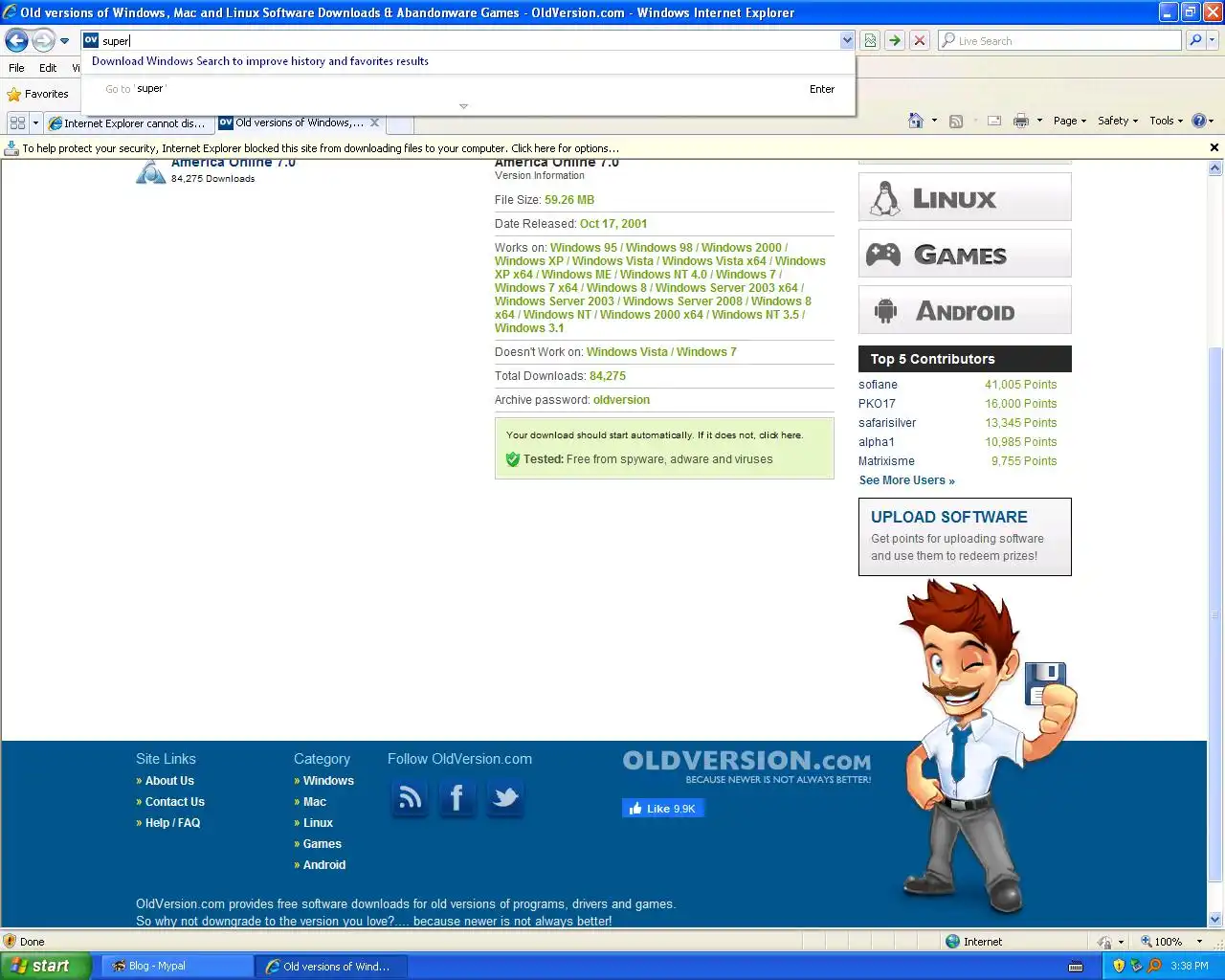Click the Live Search magnifier button
Viewport: 1225px width, 980px height.
pyautogui.click(x=1195, y=40)
